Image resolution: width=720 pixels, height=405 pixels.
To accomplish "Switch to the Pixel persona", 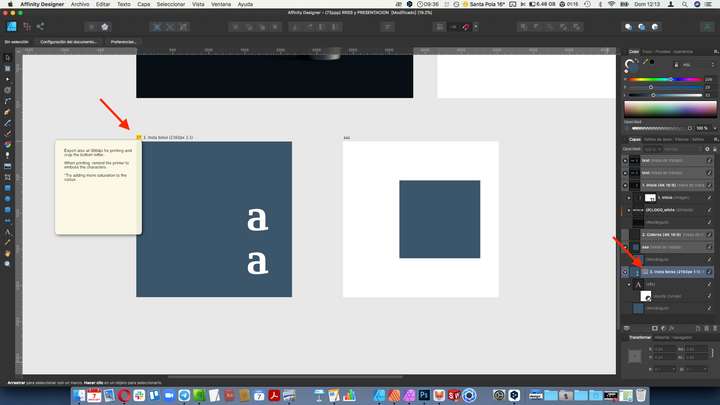I will pyautogui.click(x=27, y=27).
